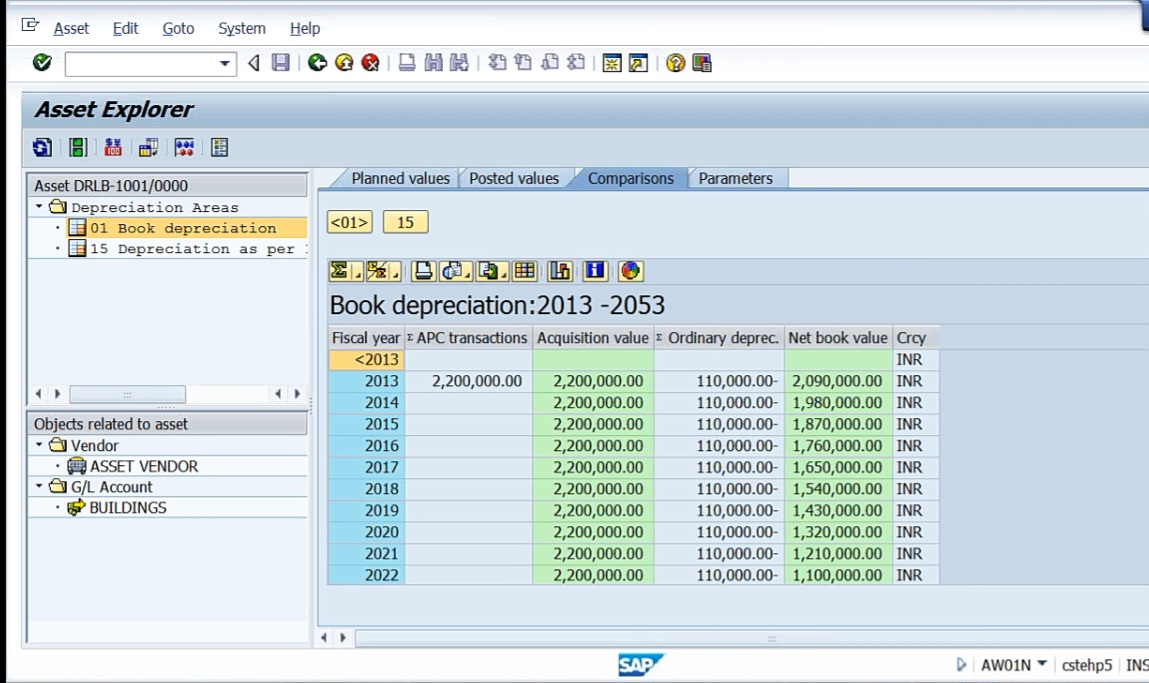The width and height of the screenshot is (1149, 683).
Task: Click the grid-with-arrow icon in the Asset Explorer toolbar
Action: point(149,147)
